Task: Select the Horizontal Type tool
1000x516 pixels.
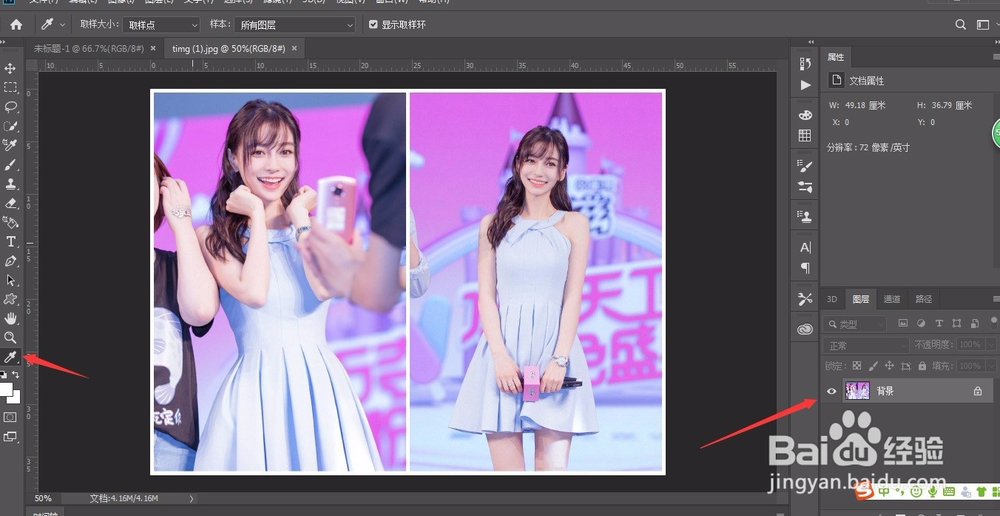Action: click(x=10, y=242)
